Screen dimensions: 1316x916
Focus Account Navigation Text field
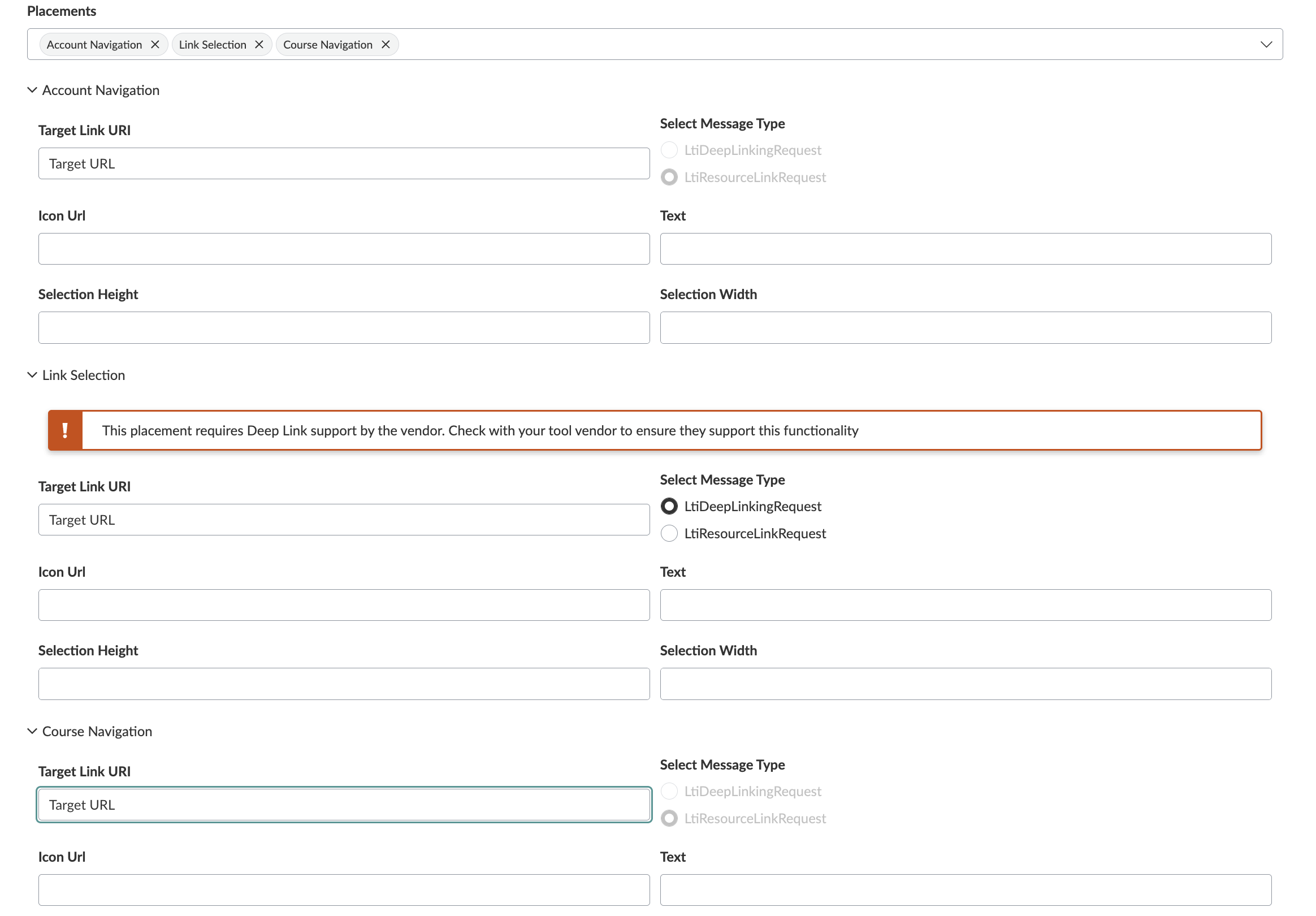click(x=966, y=249)
